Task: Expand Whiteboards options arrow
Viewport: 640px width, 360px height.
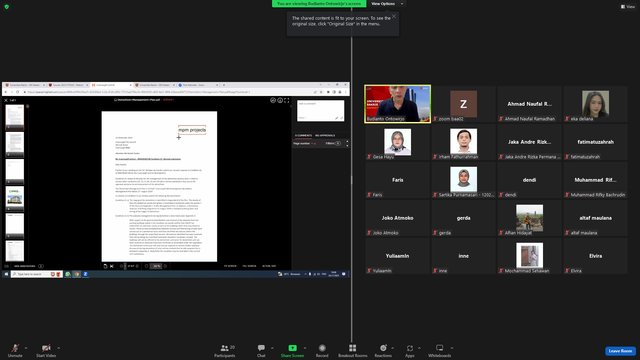Action: (x=452, y=348)
